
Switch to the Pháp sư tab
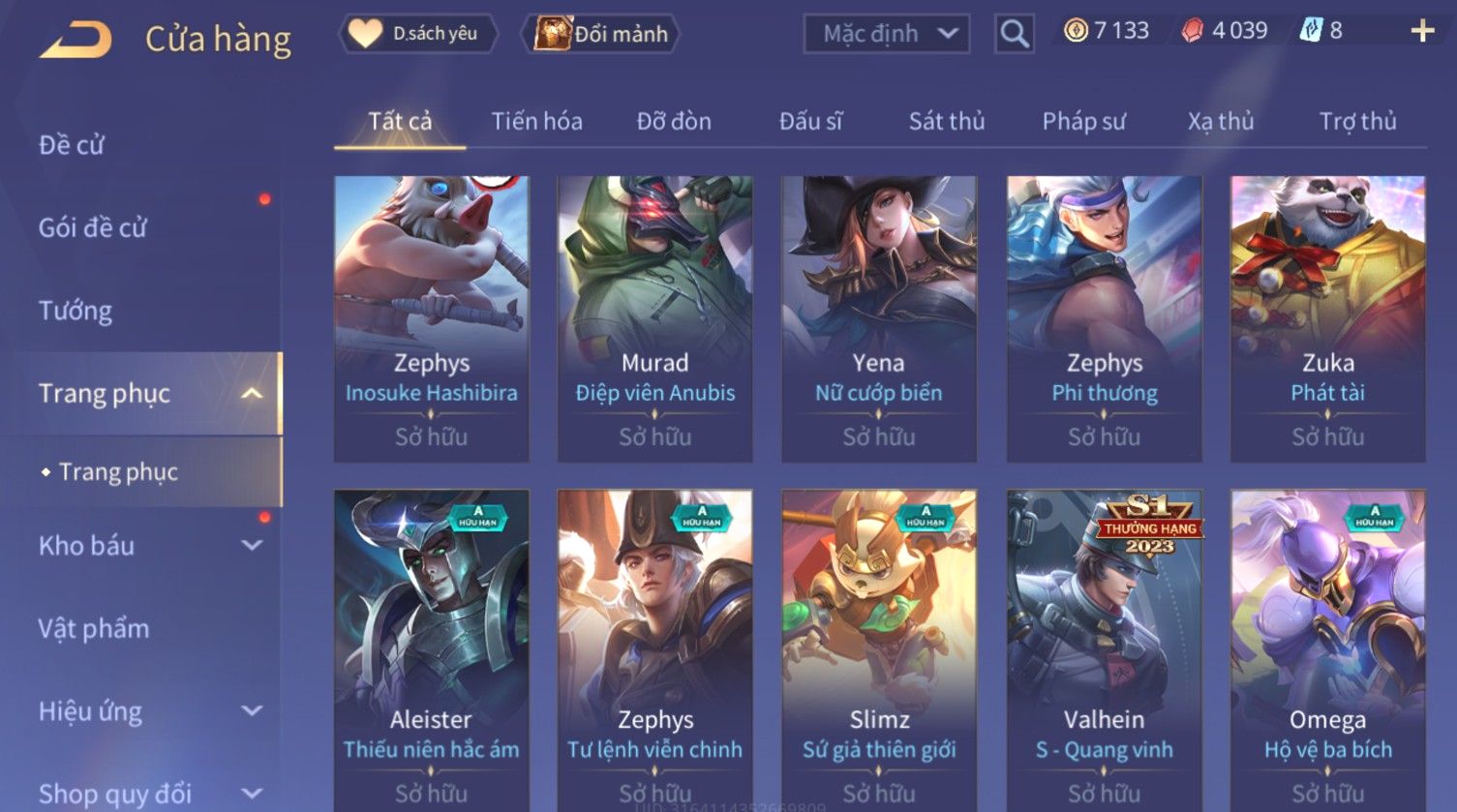pos(1083,121)
